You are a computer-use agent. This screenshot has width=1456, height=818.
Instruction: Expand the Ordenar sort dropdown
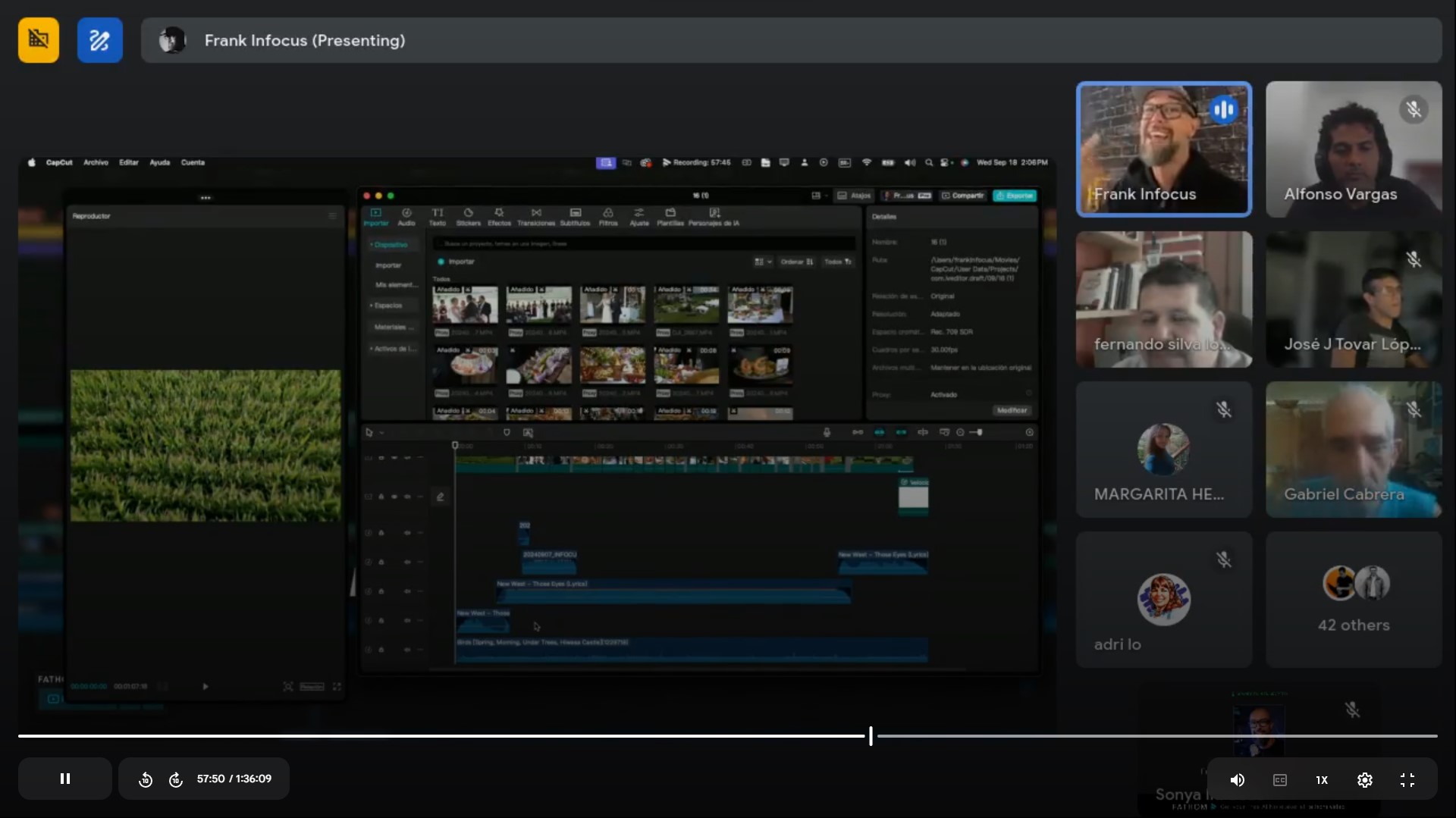point(797,262)
